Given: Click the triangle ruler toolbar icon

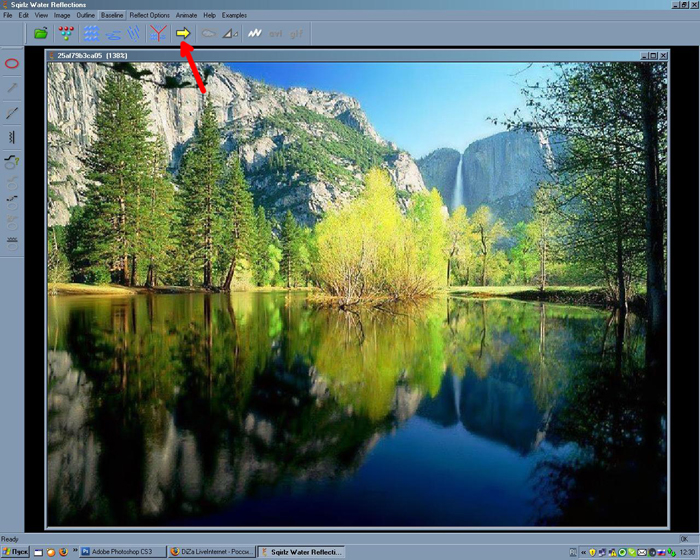Looking at the screenshot, I should 230,33.
